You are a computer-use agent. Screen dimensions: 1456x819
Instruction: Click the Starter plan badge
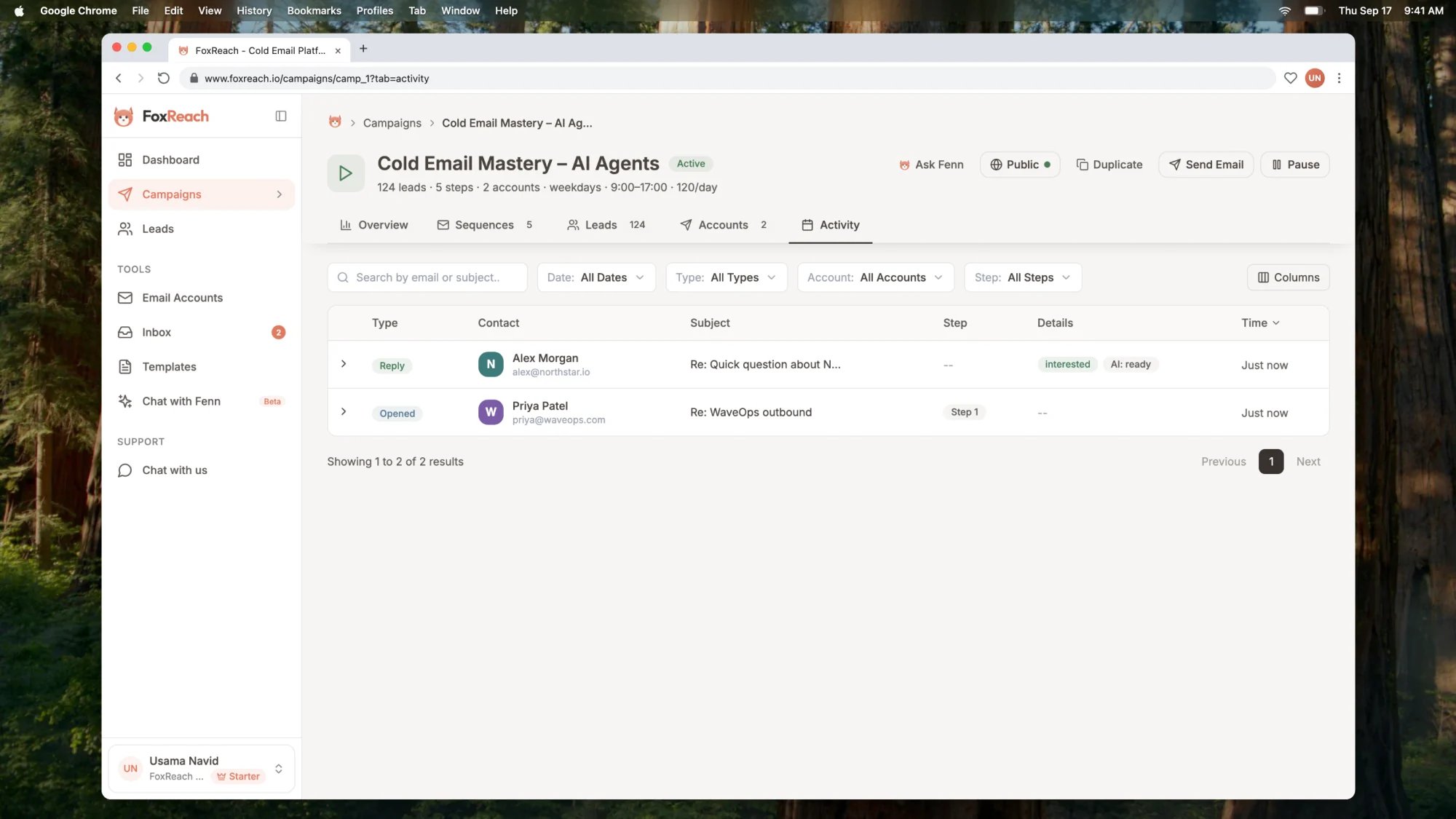(x=238, y=777)
